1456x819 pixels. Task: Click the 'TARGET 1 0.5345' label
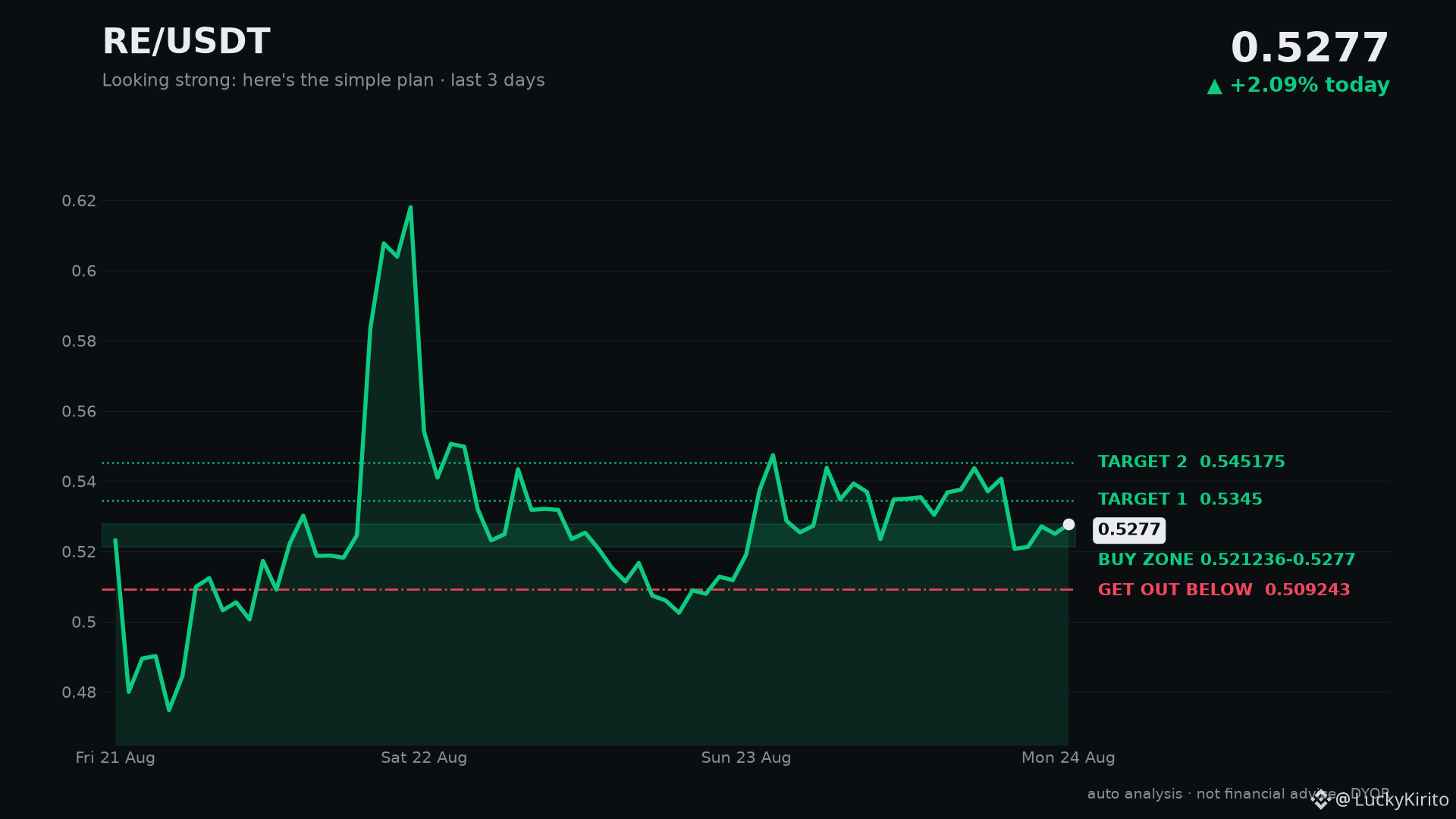tap(1180, 499)
